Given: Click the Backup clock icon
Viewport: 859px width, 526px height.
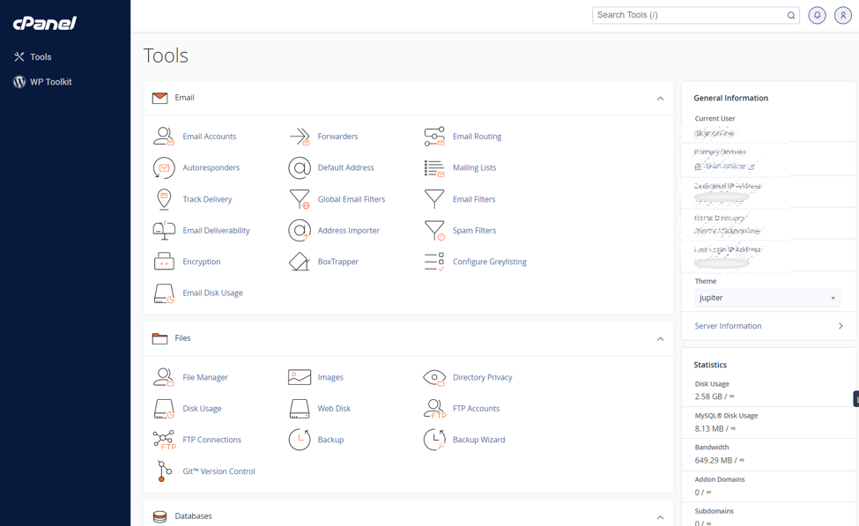Looking at the screenshot, I should (x=299, y=440).
